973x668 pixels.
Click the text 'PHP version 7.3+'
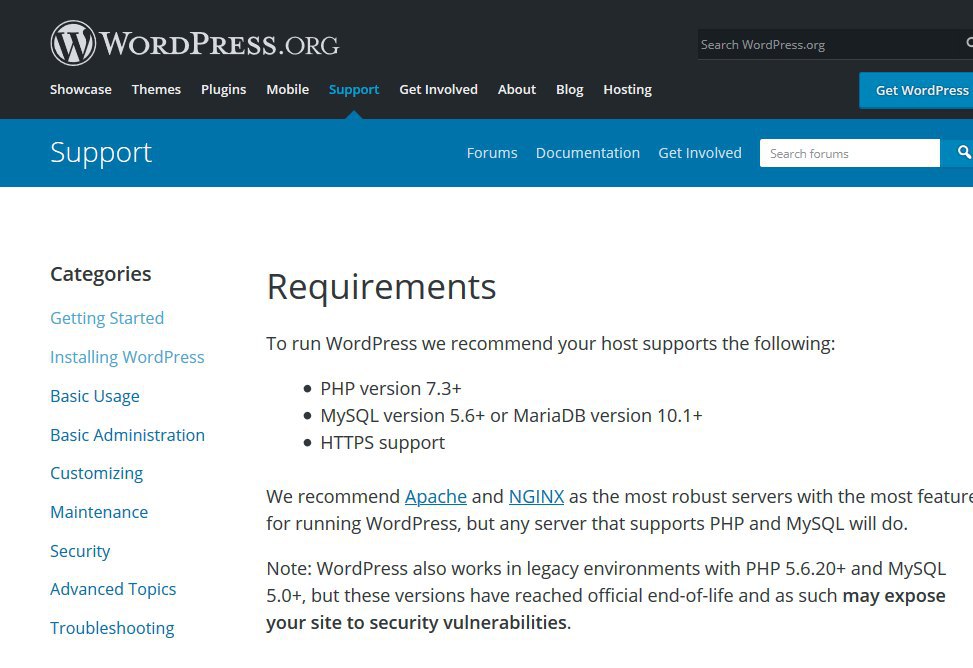(391, 389)
